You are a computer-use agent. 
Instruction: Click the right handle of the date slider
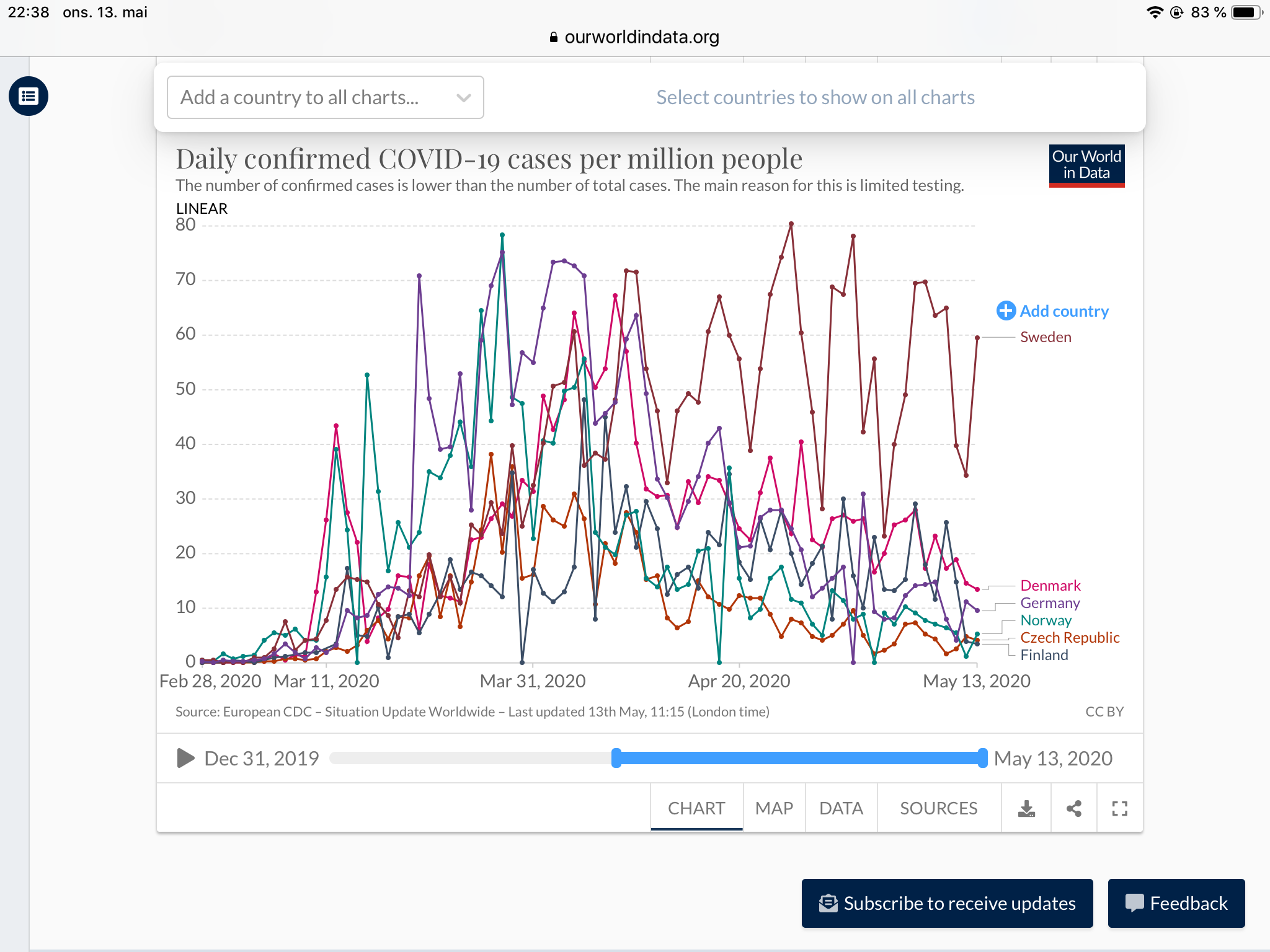982,758
